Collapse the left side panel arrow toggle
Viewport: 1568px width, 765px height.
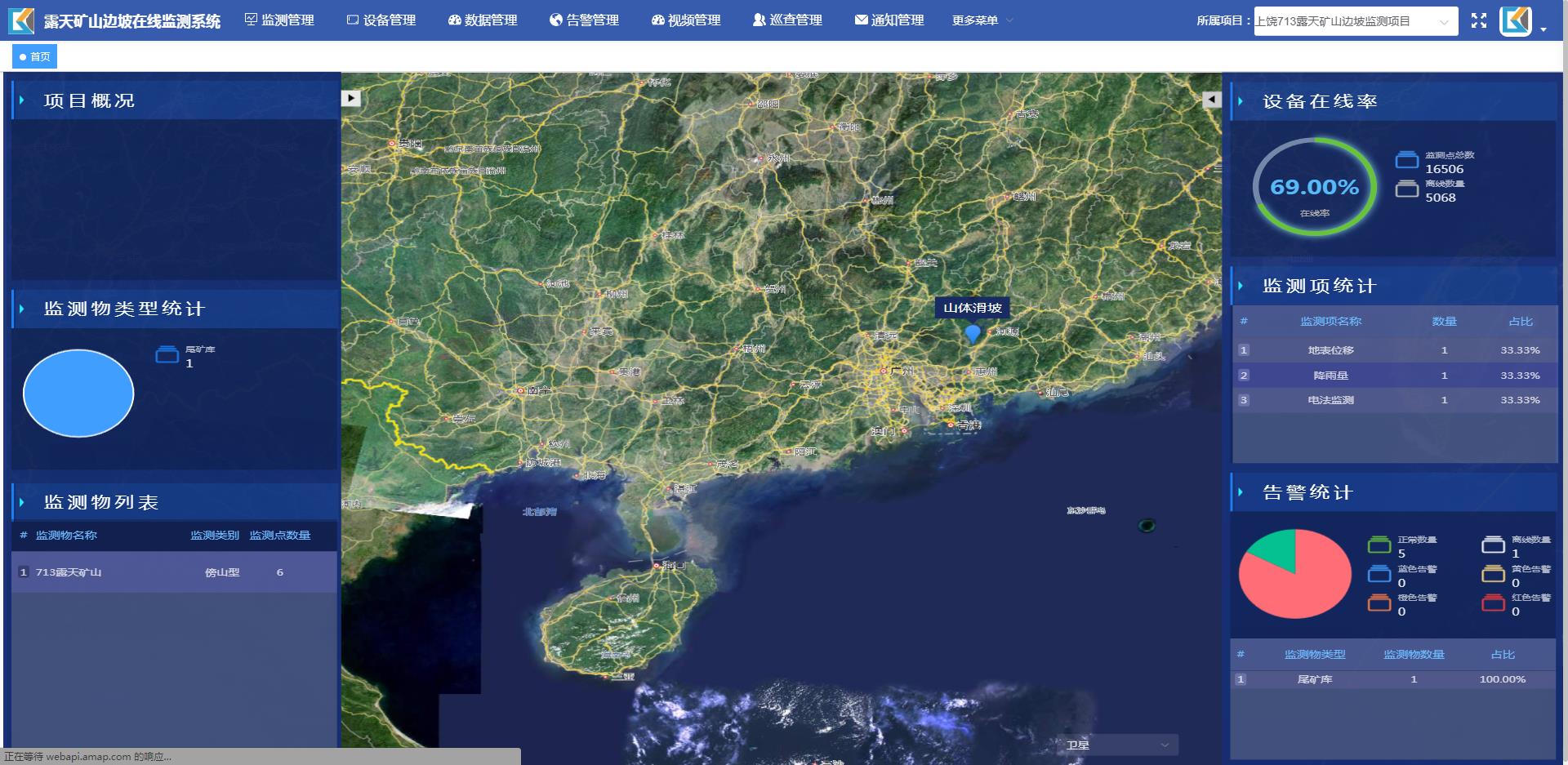click(x=350, y=98)
